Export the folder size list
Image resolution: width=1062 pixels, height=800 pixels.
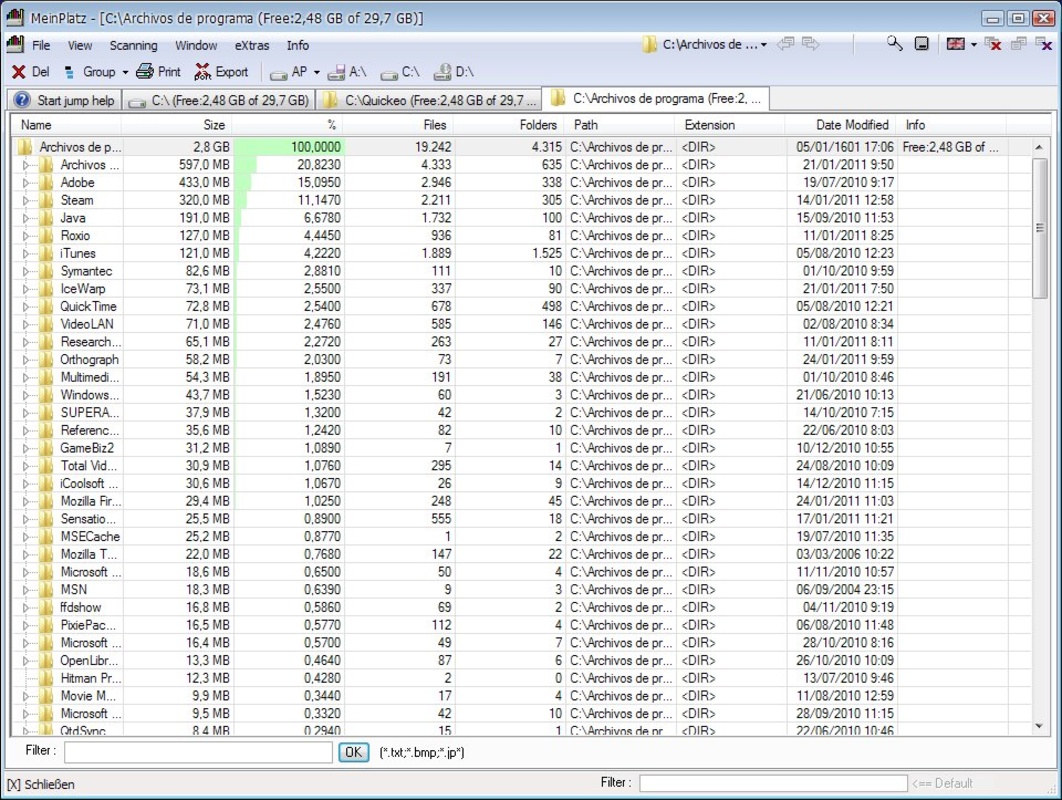coord(221,72)
